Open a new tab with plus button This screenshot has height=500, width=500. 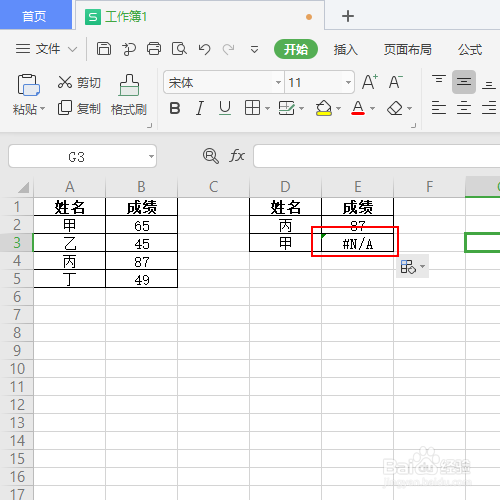click(348, 16)
